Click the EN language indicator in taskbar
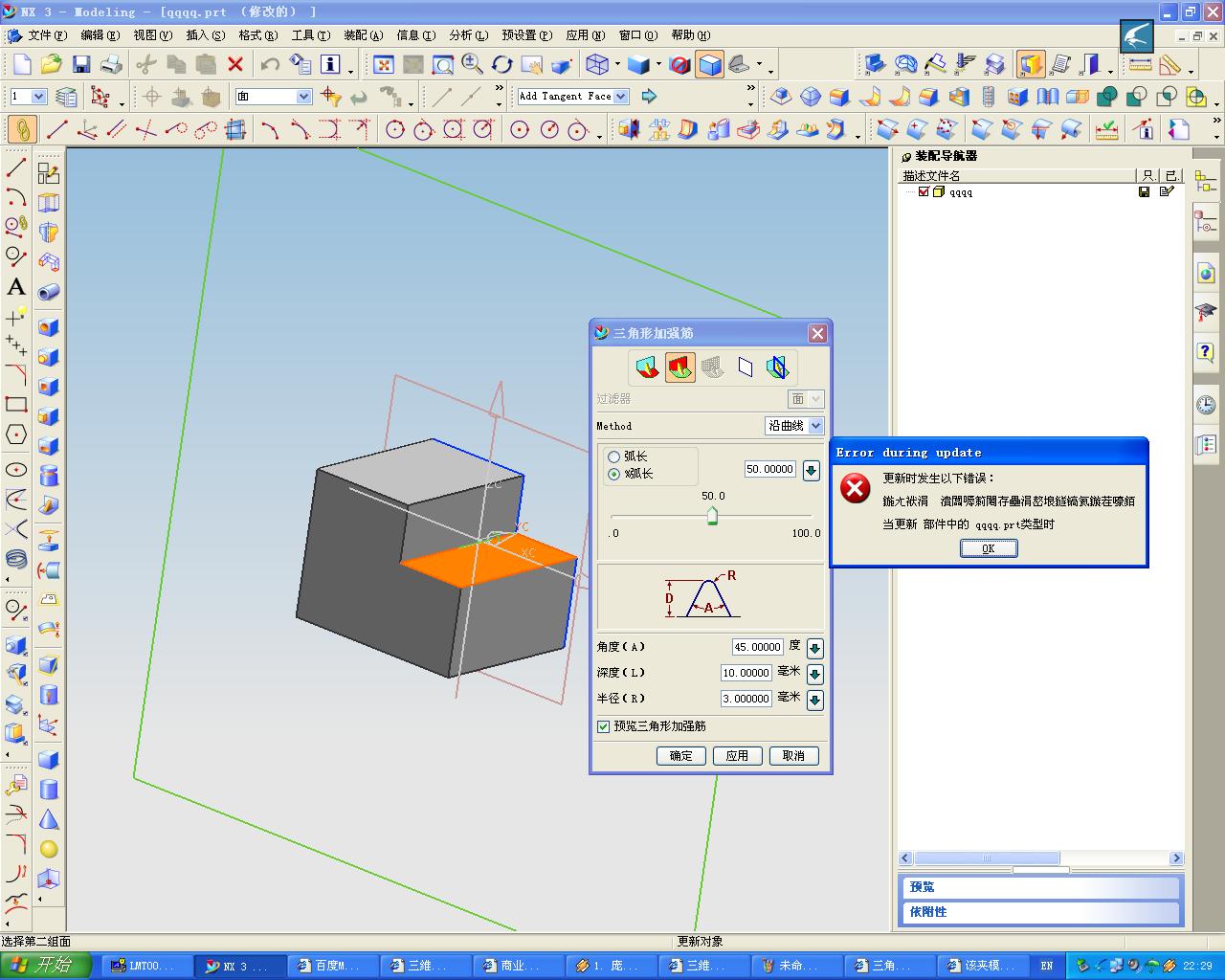Screen dimensions: 1225x980 (x=1047, y=966)
